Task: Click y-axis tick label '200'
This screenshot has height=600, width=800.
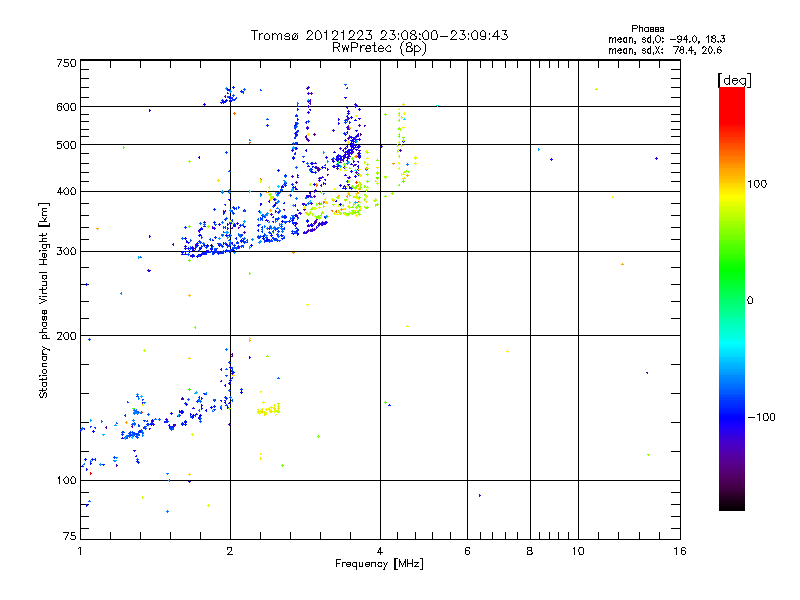Action: (66, 336)
